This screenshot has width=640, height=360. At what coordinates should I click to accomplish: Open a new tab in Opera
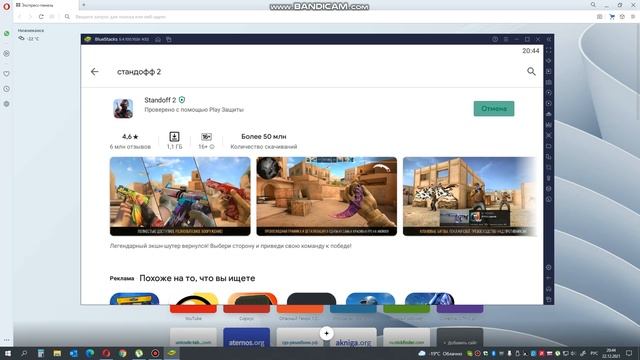pyautogui.click(x=84, y=5)
